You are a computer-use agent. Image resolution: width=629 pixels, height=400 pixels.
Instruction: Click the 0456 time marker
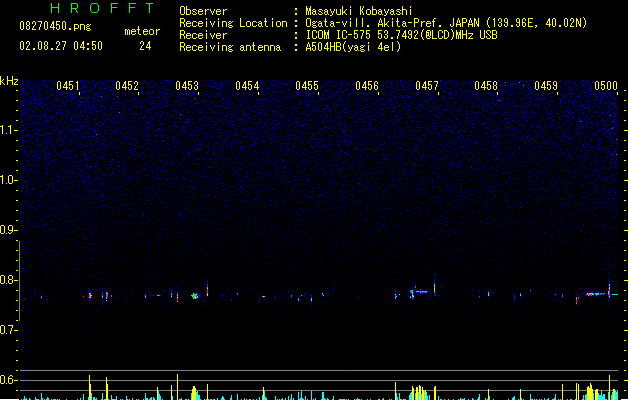(x=367, y=86)
